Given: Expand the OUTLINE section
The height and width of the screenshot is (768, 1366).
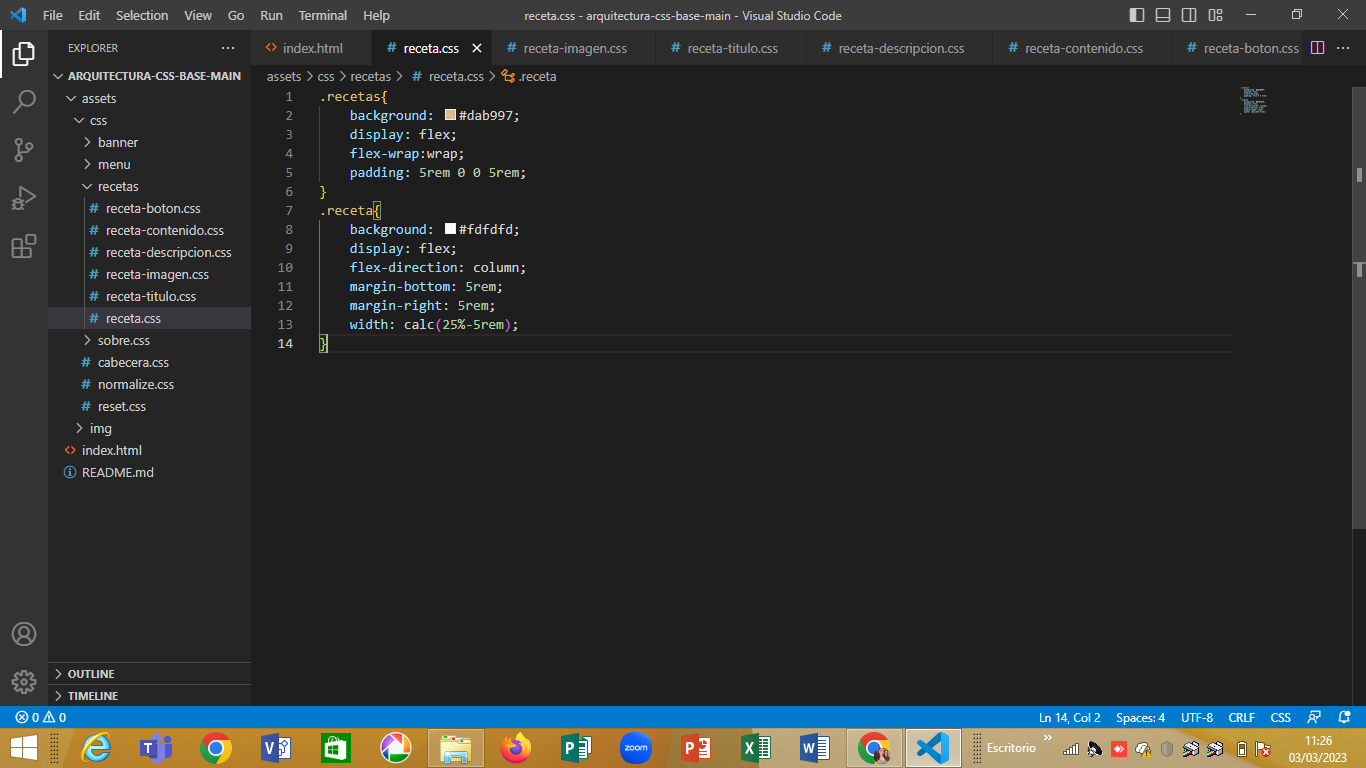Looking at the screenshot, I should [x=150, y=674].
